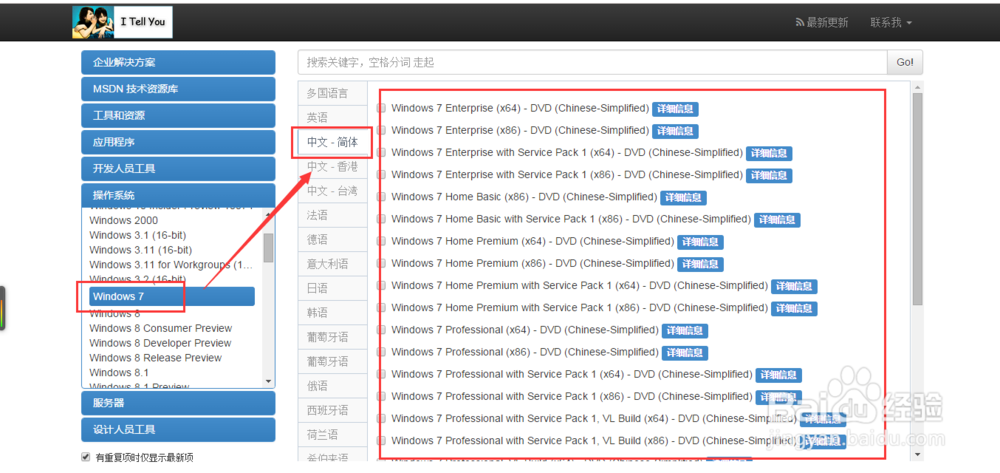The image size is (1000, 473).
Task: Check Windows 7 Home Premium with SP1 (x86) checkbox
Action: 381,308
